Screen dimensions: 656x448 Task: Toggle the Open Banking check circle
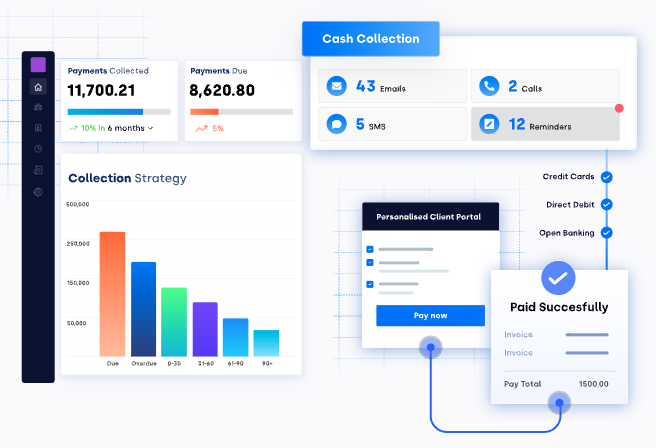606,233
